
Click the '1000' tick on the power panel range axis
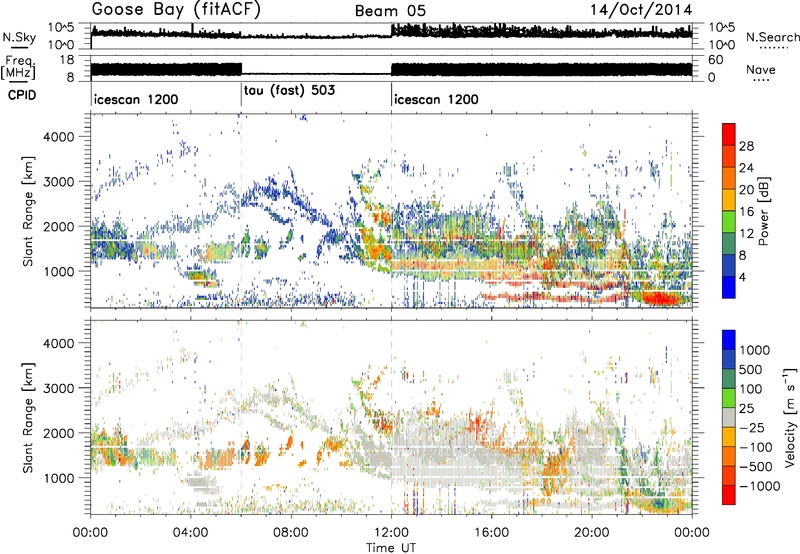58,271
